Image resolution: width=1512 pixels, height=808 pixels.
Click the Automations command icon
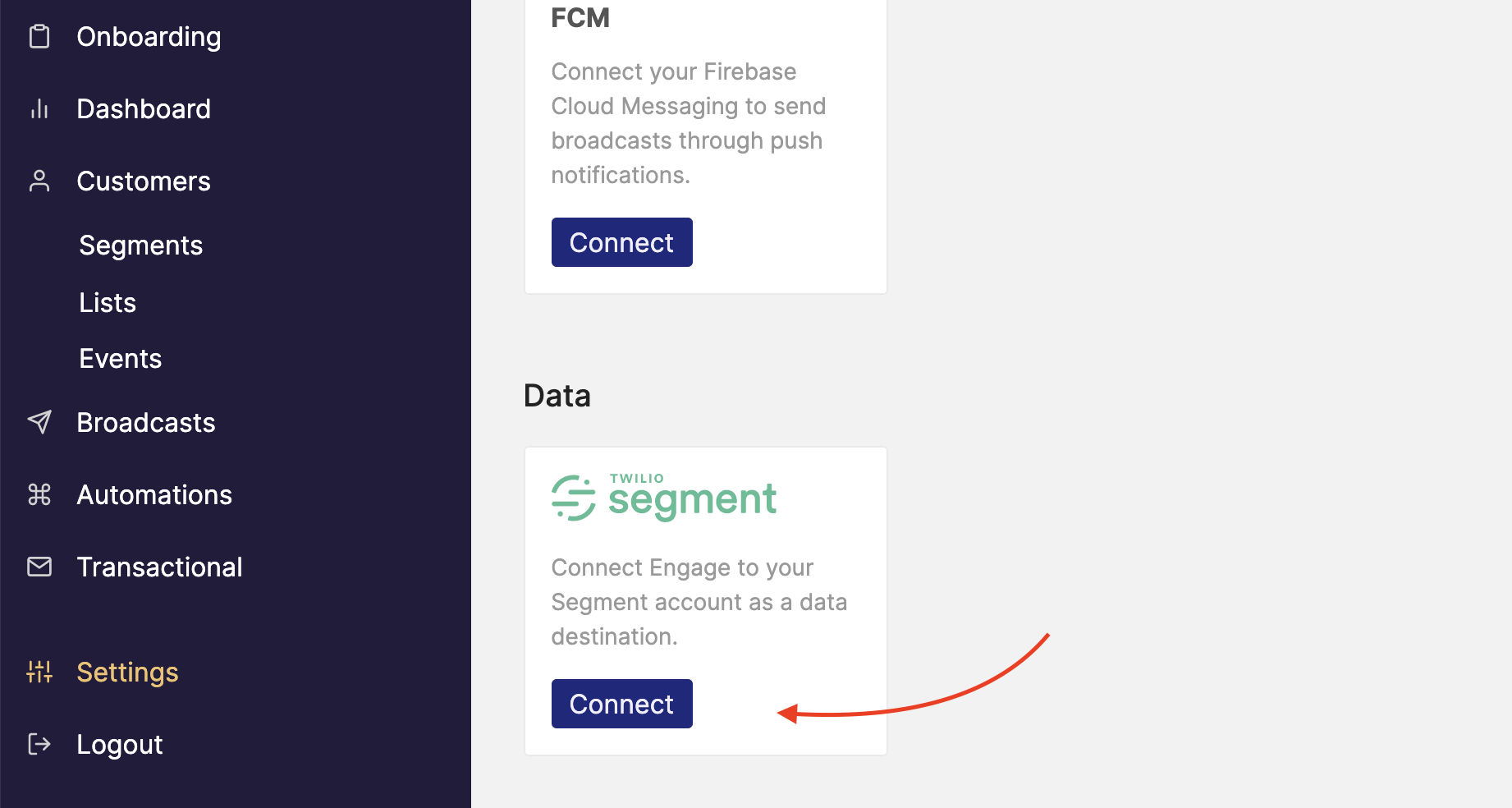(x=39, y=494)
